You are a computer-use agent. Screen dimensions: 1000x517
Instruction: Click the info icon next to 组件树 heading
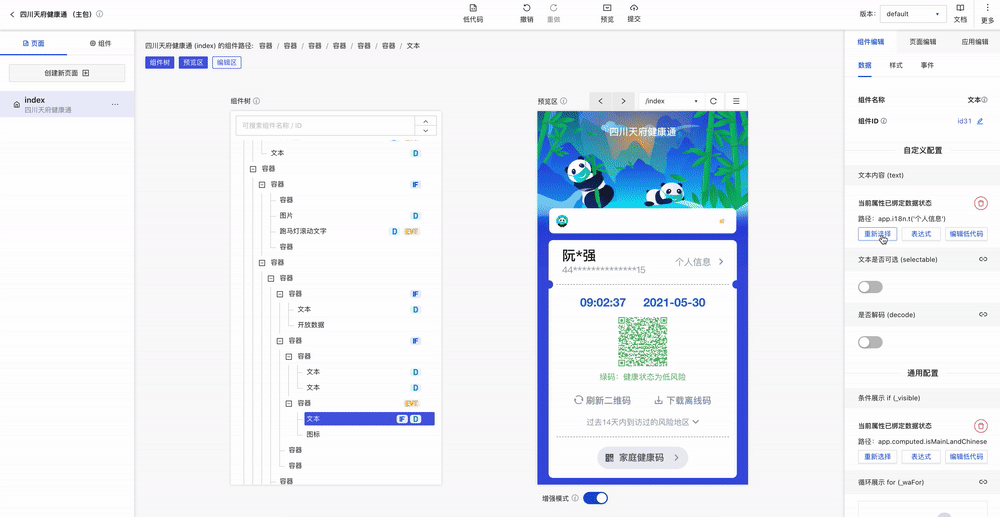[256, 101]
